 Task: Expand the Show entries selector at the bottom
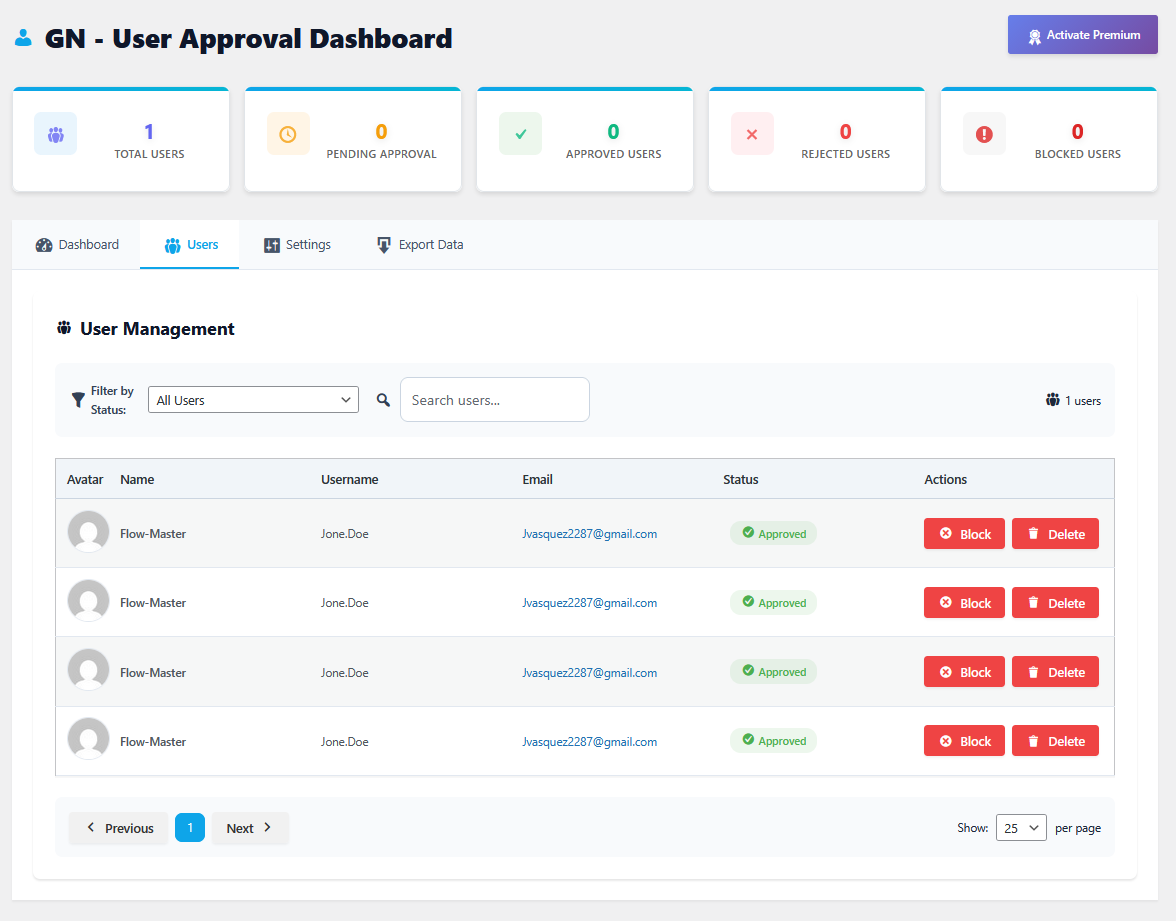(x=1021, y=827)
